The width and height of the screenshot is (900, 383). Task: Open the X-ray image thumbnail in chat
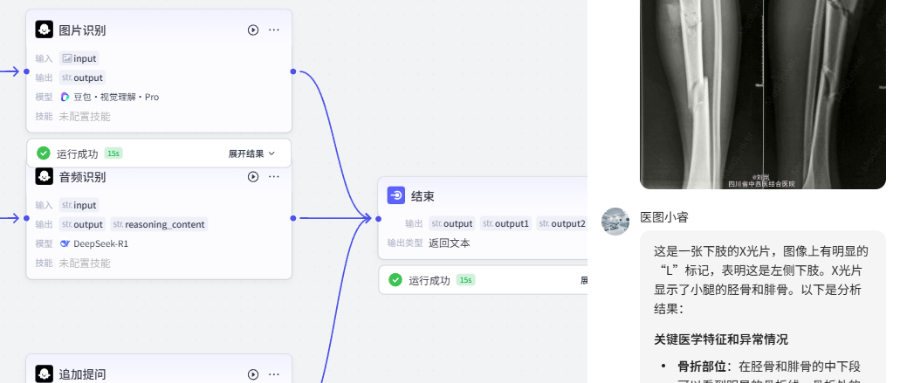pos(763,94)
